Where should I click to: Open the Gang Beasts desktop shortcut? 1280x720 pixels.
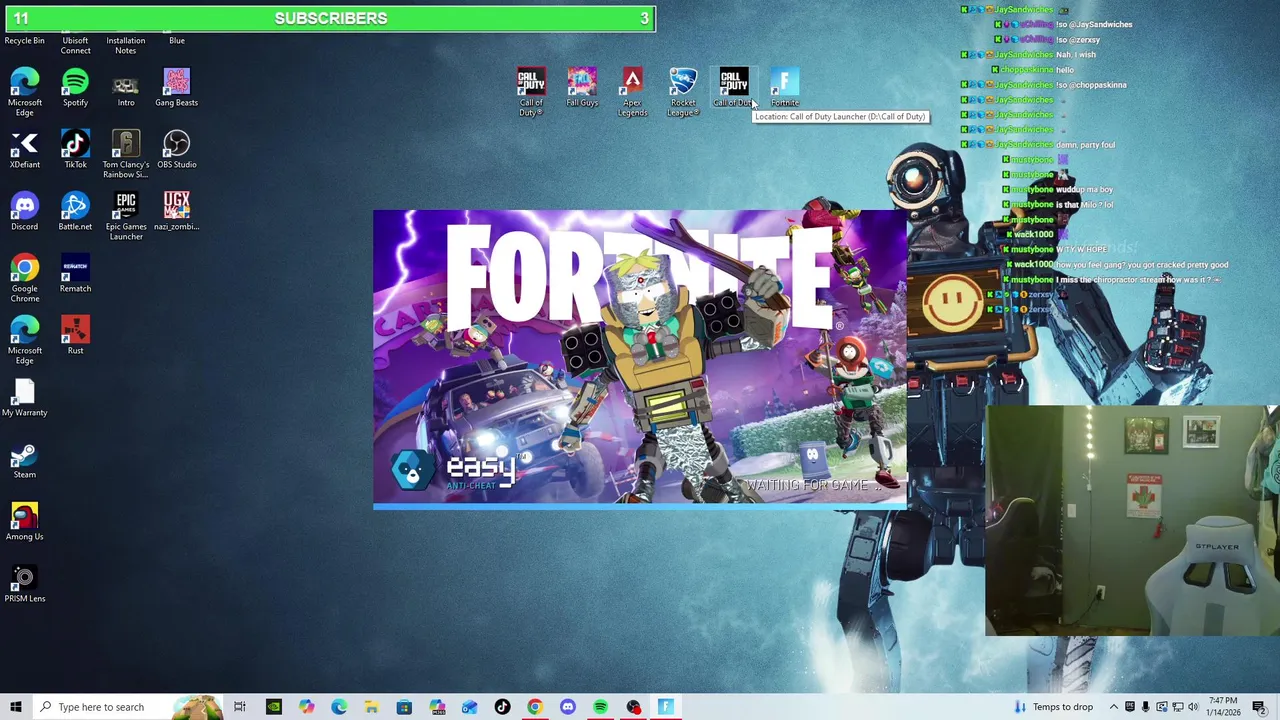tap(176, 88)
